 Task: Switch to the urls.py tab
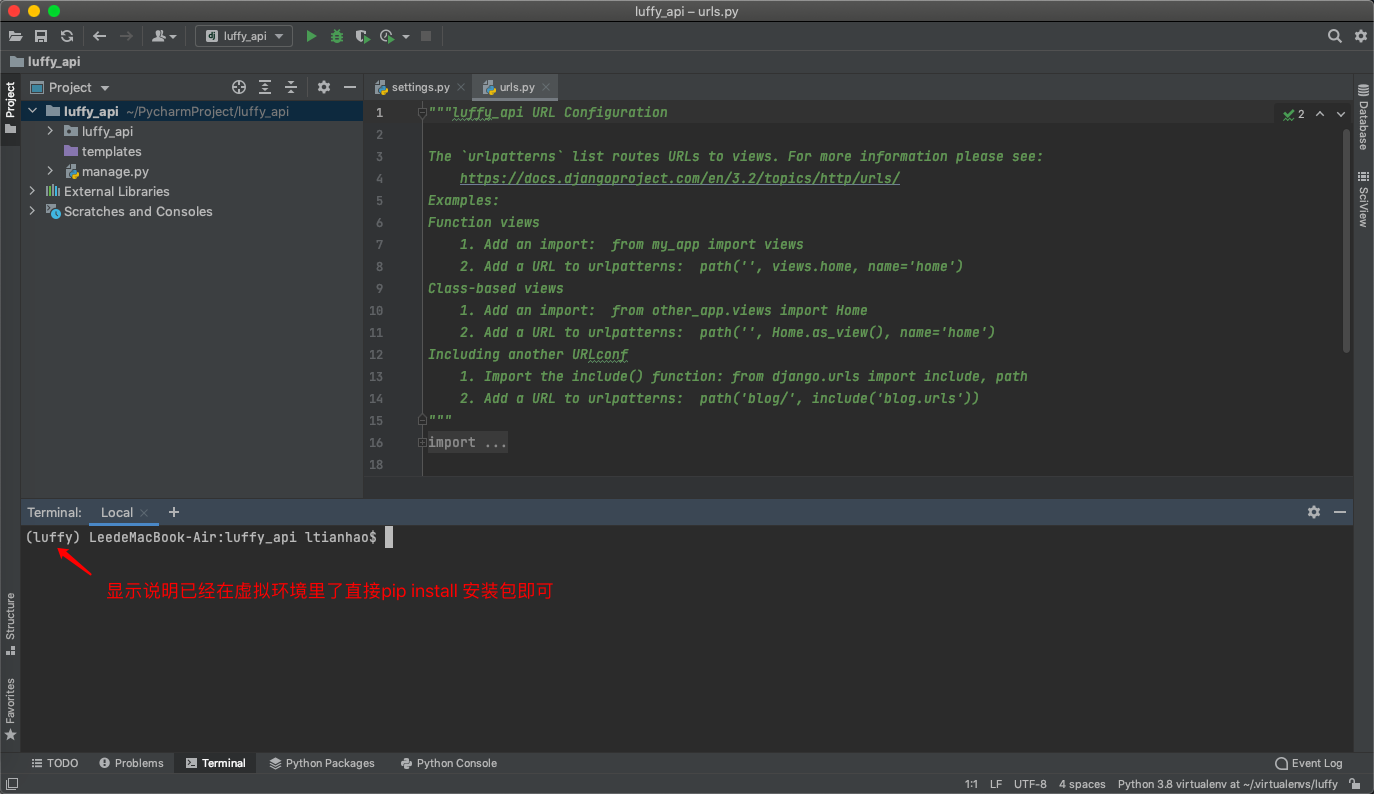pyautogui.click(x=516, y=87)
